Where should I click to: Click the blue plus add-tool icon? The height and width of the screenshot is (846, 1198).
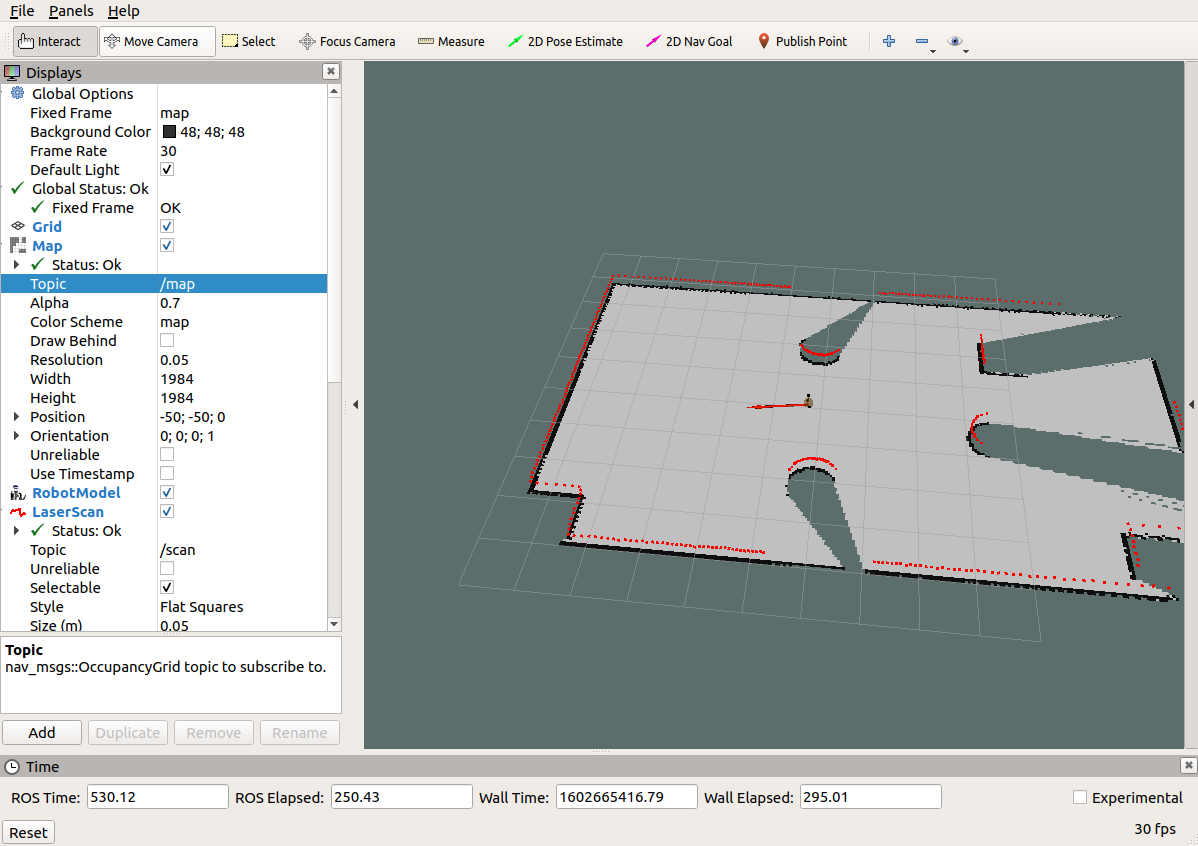(x=888, y=42)
